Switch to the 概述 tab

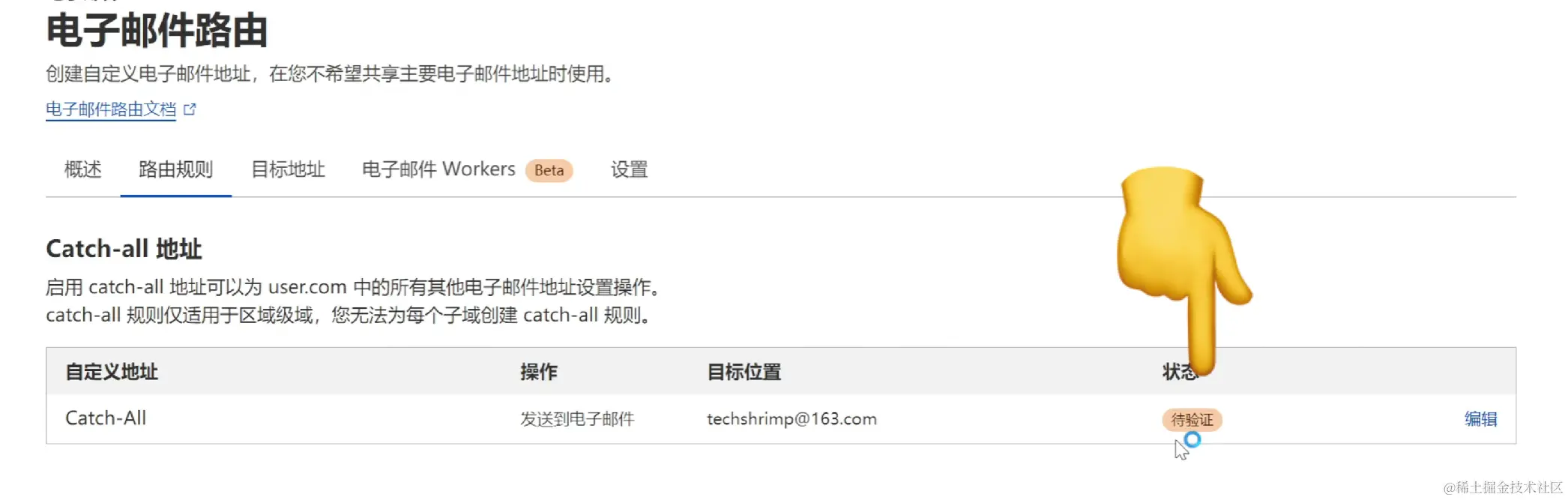(82, 169)
